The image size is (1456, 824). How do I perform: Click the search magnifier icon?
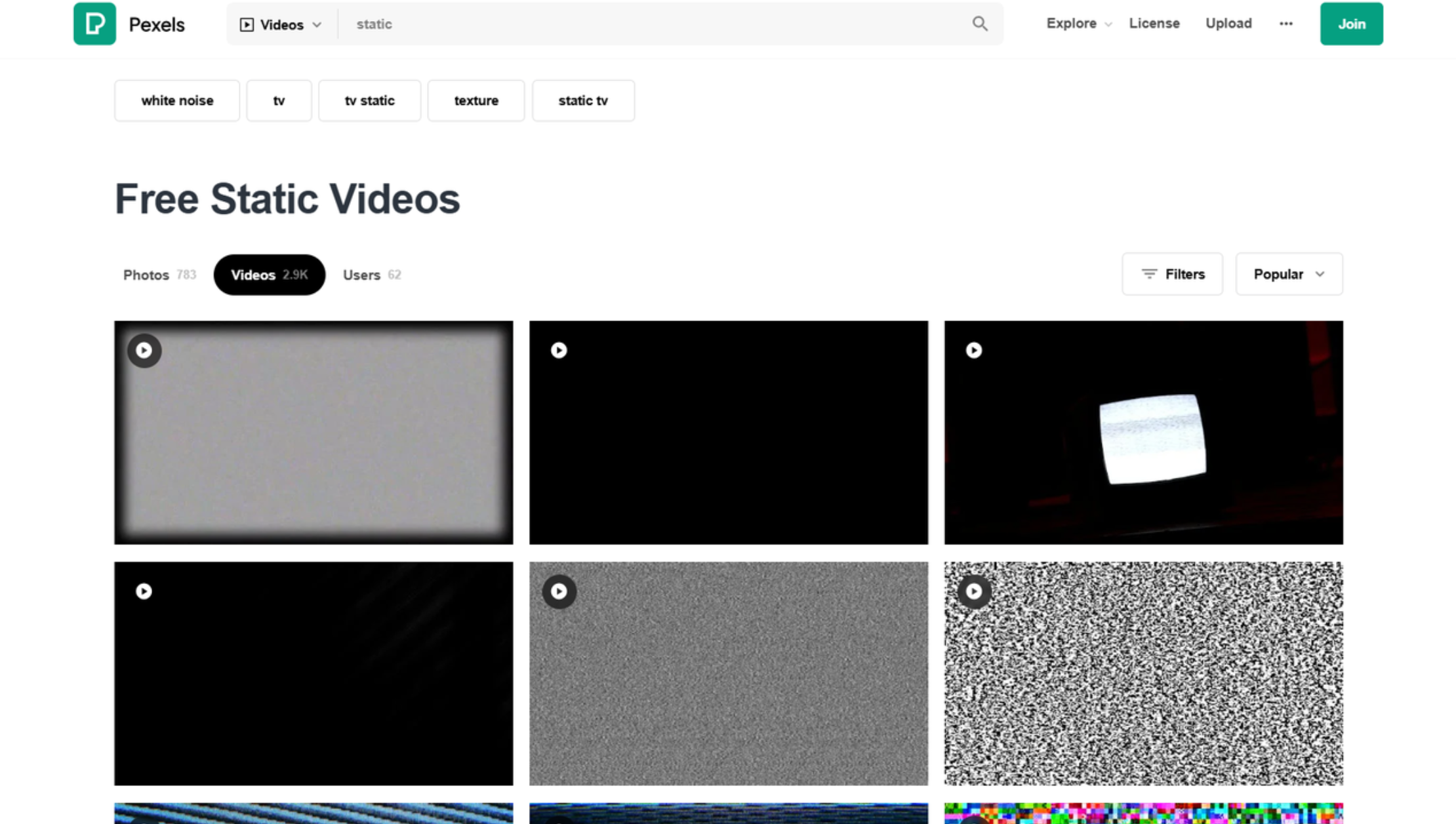(x=980, y=24)
